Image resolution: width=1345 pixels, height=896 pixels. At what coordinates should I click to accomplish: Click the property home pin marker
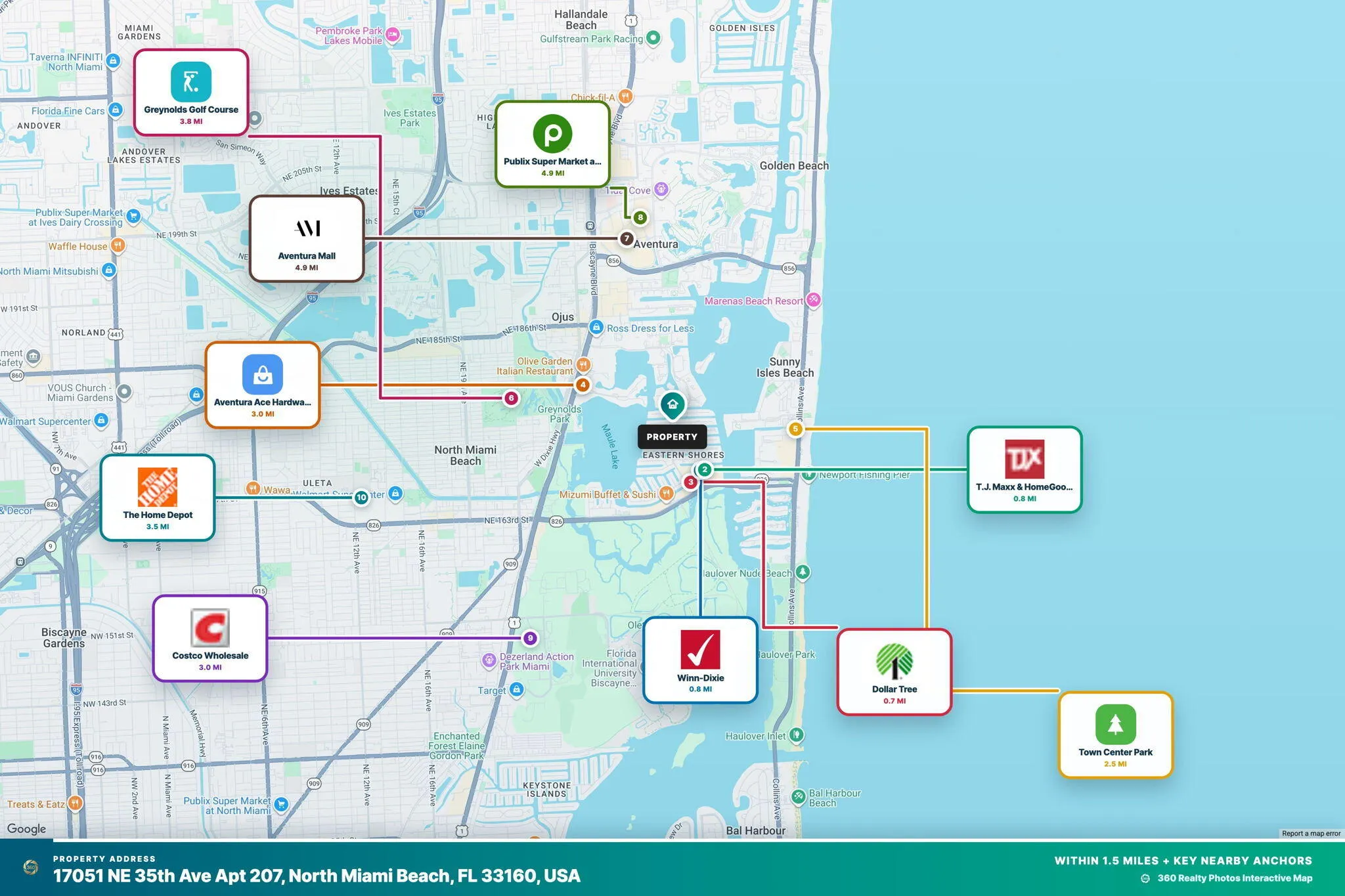point(672,405)
